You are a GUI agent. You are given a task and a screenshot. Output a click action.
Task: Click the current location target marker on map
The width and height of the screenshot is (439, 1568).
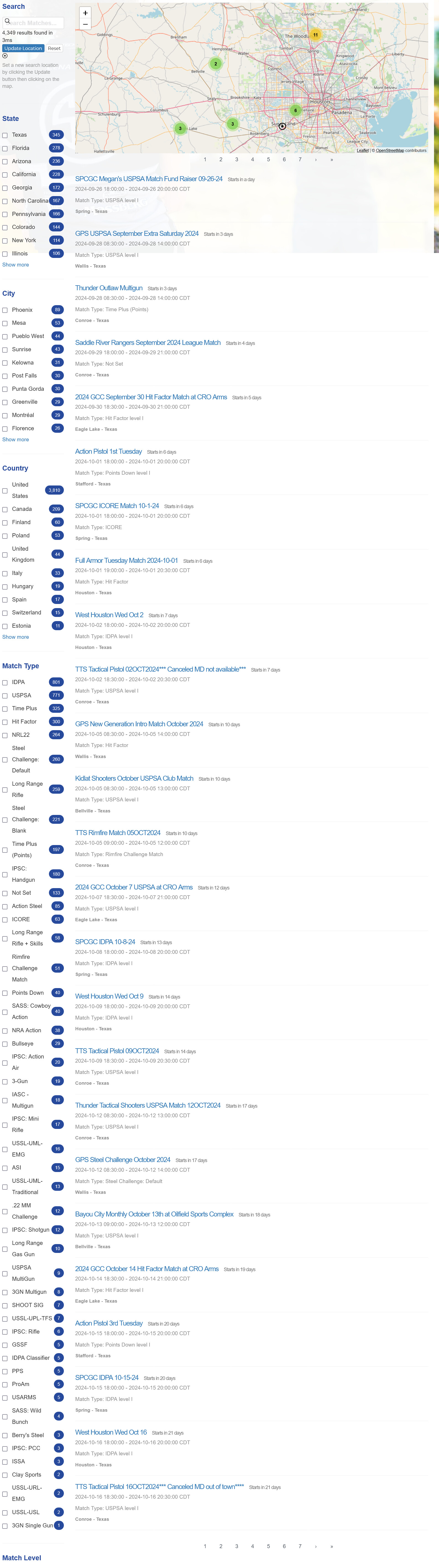pos(282,126)
